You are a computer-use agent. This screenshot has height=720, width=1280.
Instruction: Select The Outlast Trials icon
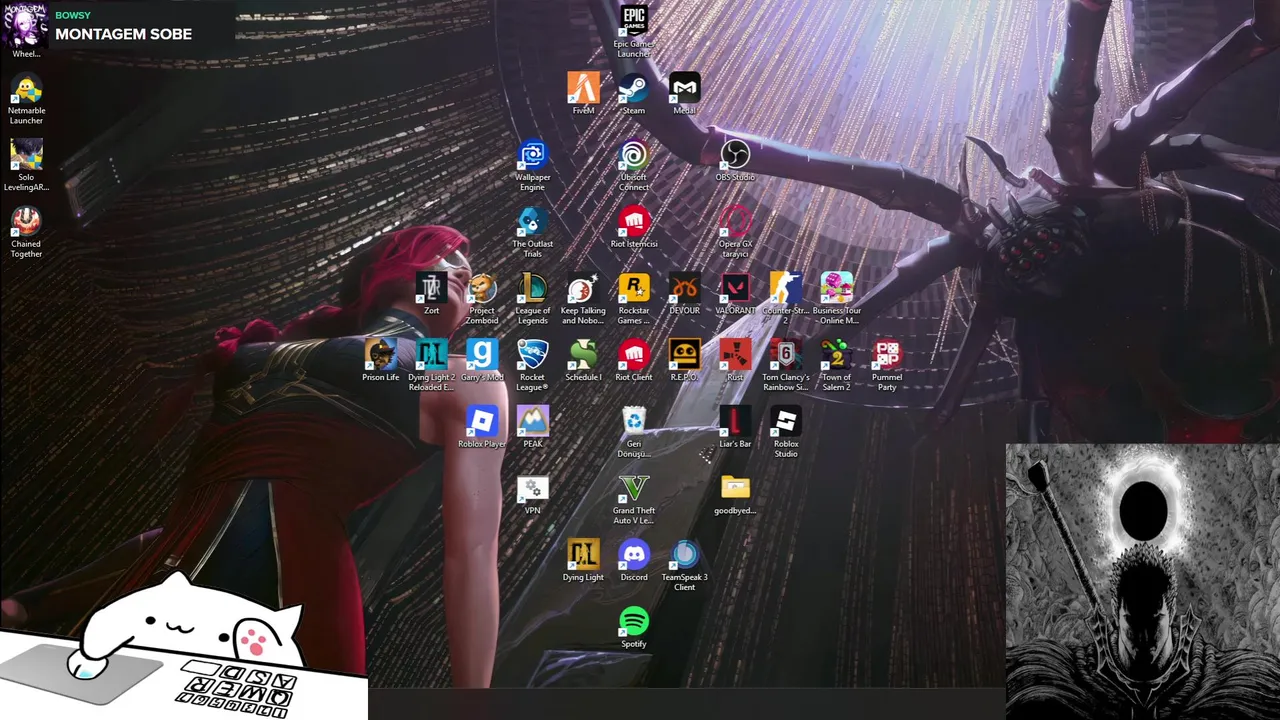pyautogui.click(x=532, y=221)
